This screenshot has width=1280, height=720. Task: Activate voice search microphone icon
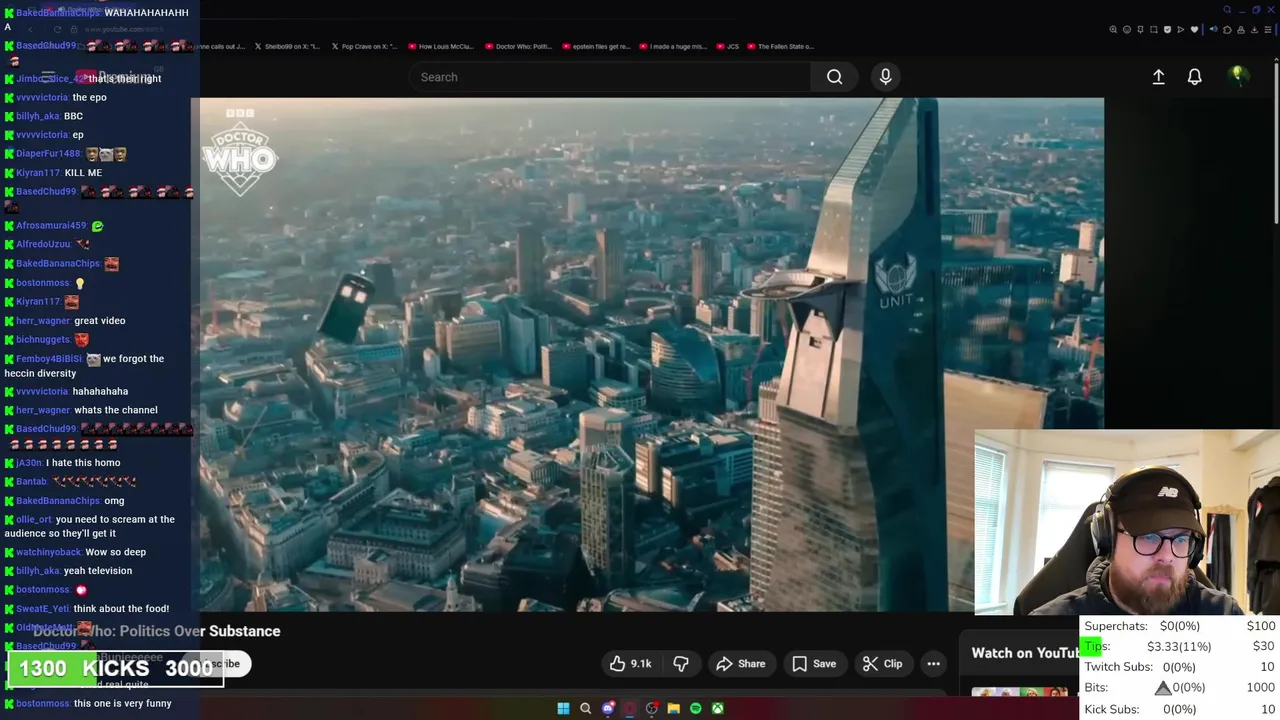tap(885, 77)
